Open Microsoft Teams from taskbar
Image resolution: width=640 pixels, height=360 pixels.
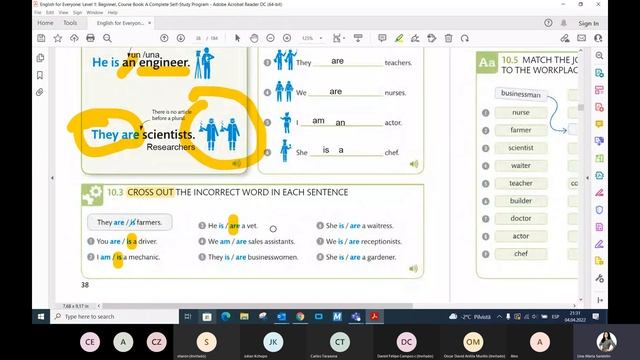point(356,316)
